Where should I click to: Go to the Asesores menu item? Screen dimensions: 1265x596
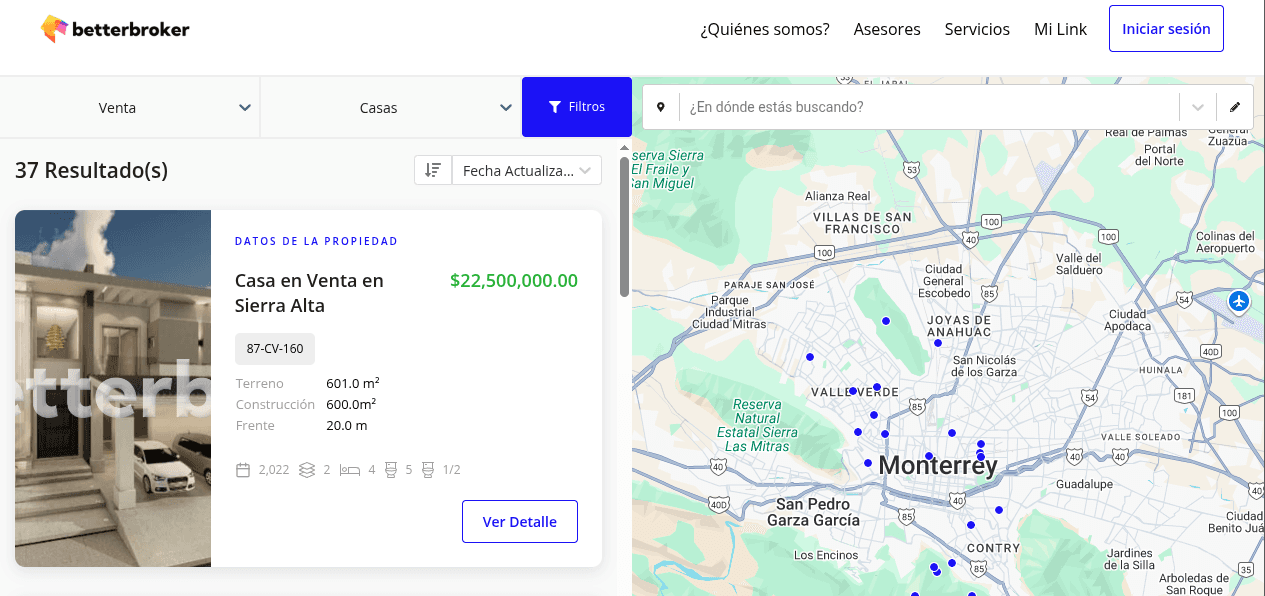(x=887, y=29)
